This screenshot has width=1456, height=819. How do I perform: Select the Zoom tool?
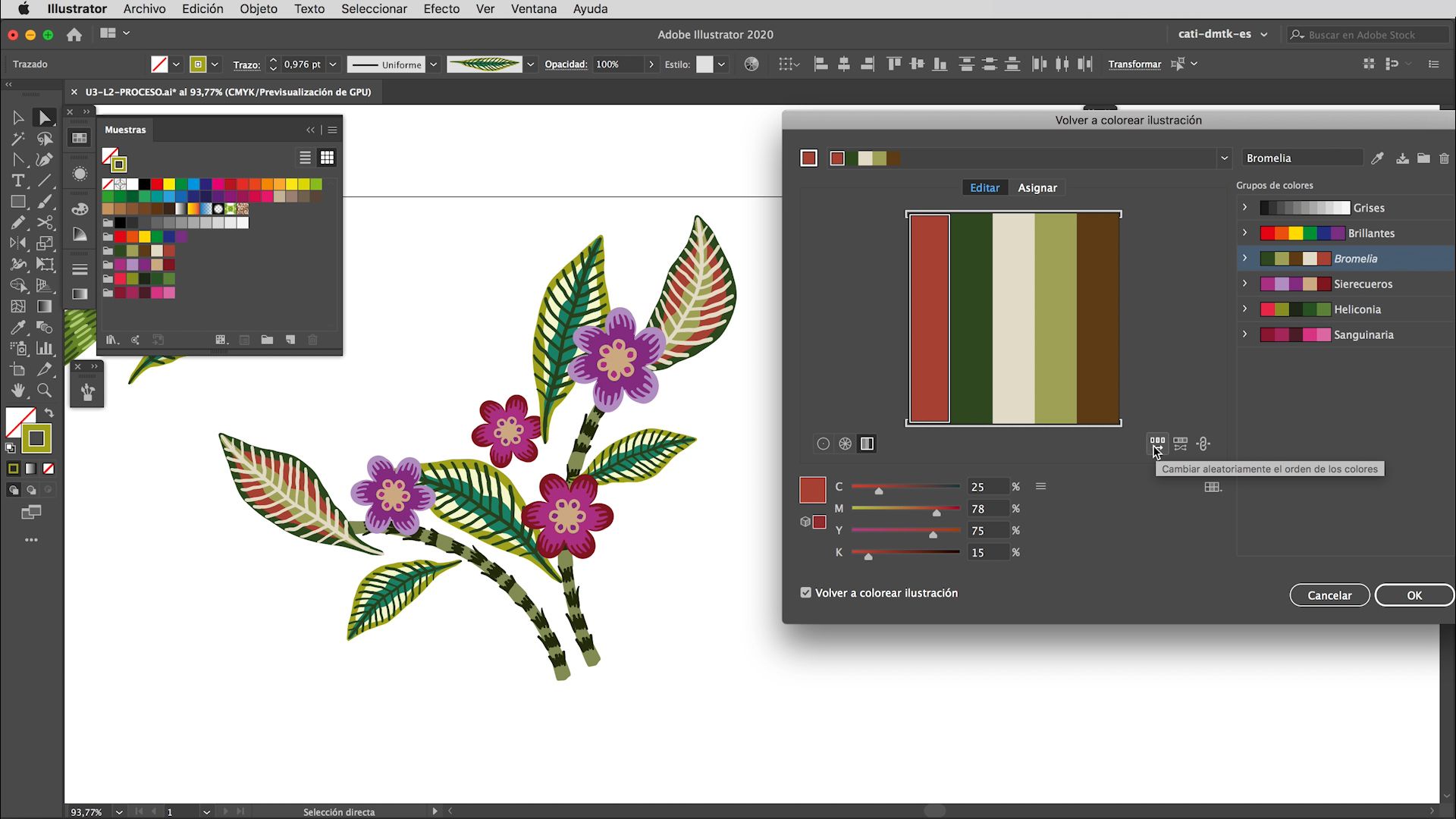tap(45, 391)
